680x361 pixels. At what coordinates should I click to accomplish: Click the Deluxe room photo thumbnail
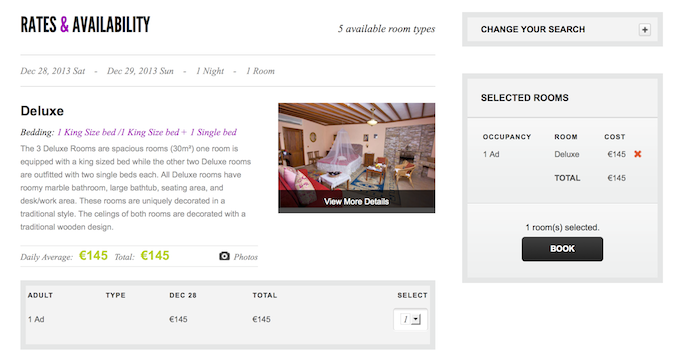[356, 158]
